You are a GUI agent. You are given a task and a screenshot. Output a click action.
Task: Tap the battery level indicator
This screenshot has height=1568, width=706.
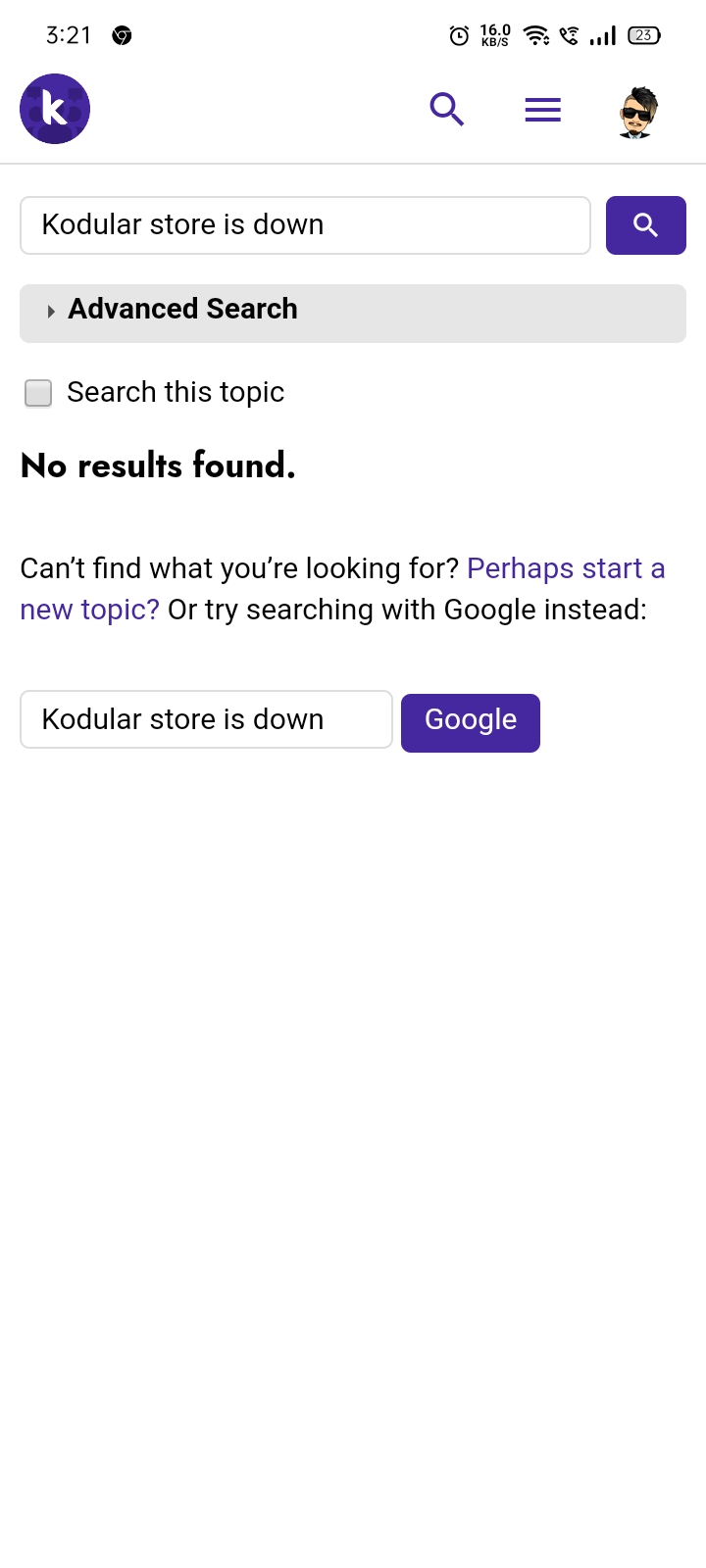644,35
